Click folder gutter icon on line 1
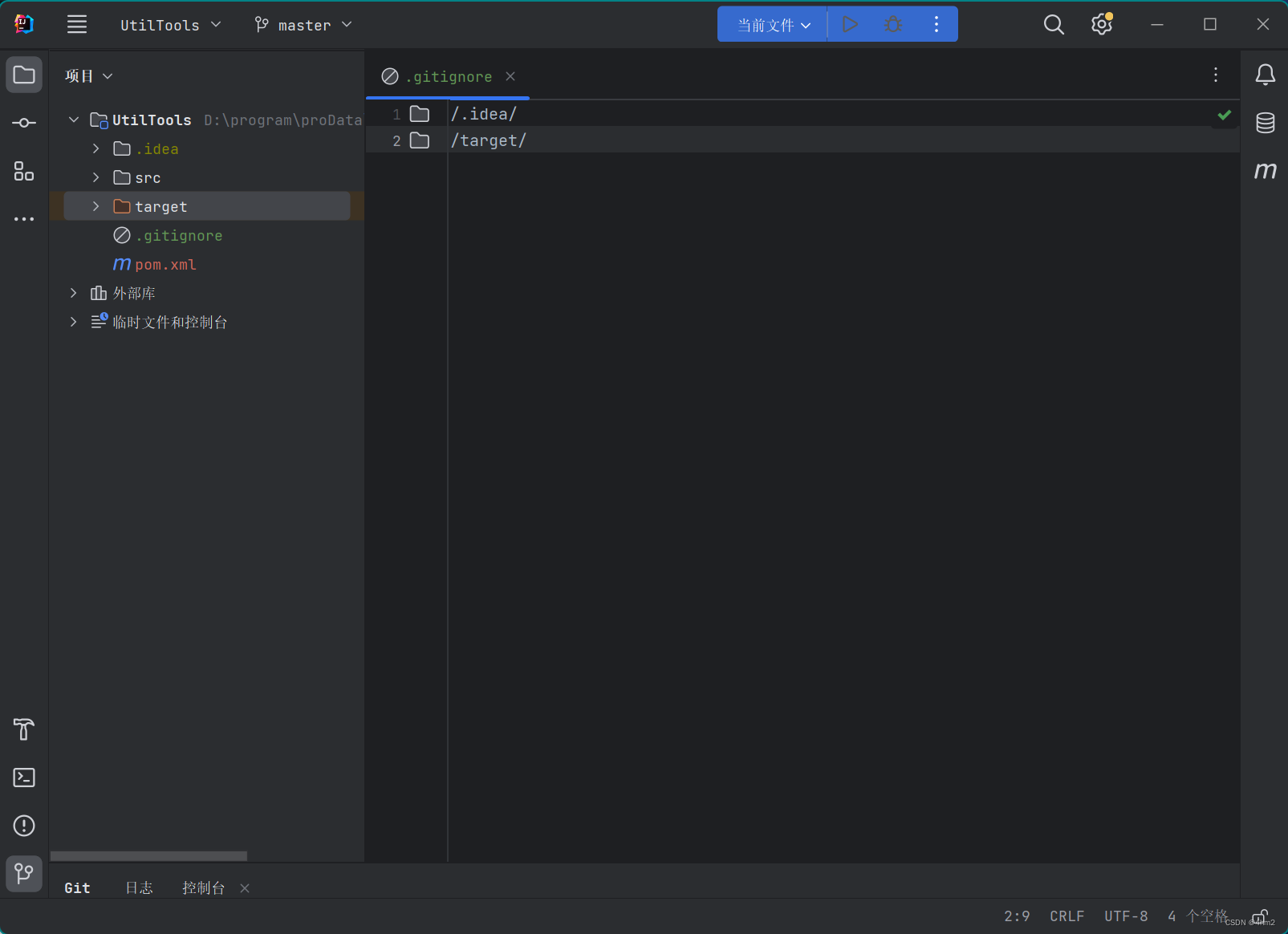Screen dimensions: 1288x934 point(420,114)
